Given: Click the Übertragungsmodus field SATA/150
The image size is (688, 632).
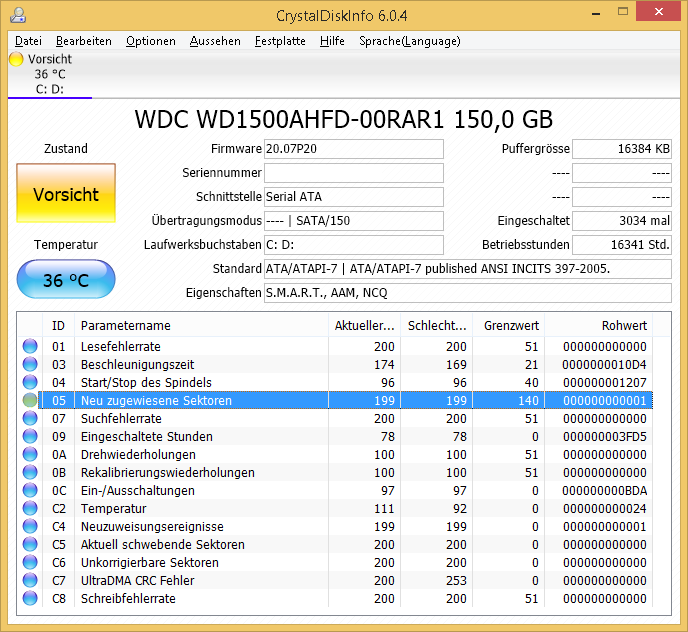Looking at the screenshot, I should pyautogui.click(x=354, y=221).
